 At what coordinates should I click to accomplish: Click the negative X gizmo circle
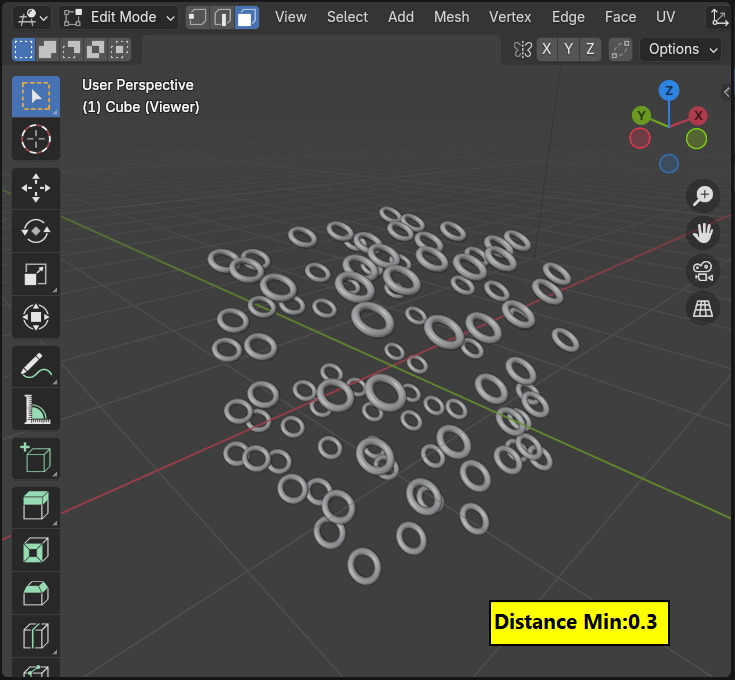[x=640, y=139]
